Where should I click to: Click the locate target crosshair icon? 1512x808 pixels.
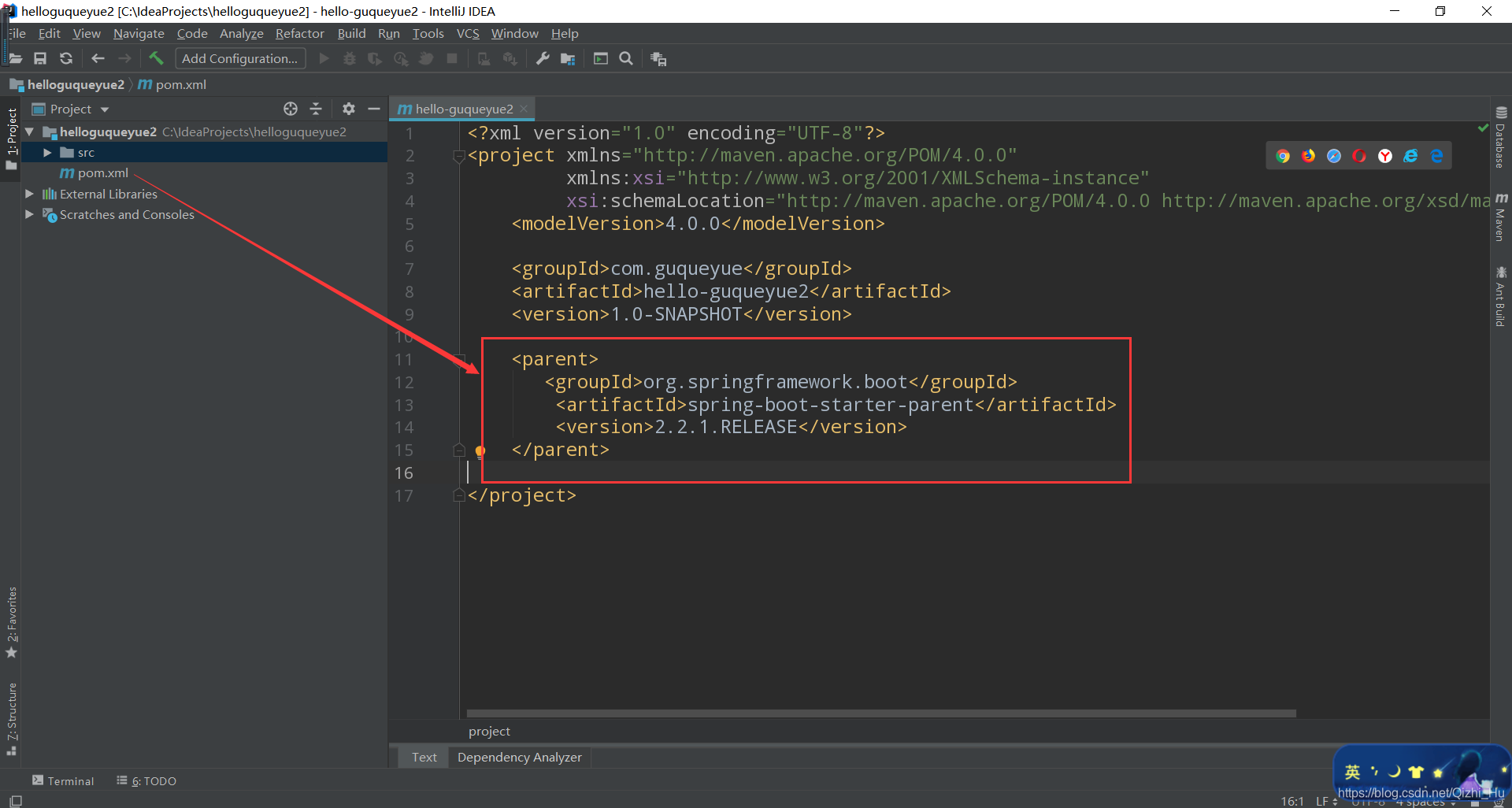(291, 109)
